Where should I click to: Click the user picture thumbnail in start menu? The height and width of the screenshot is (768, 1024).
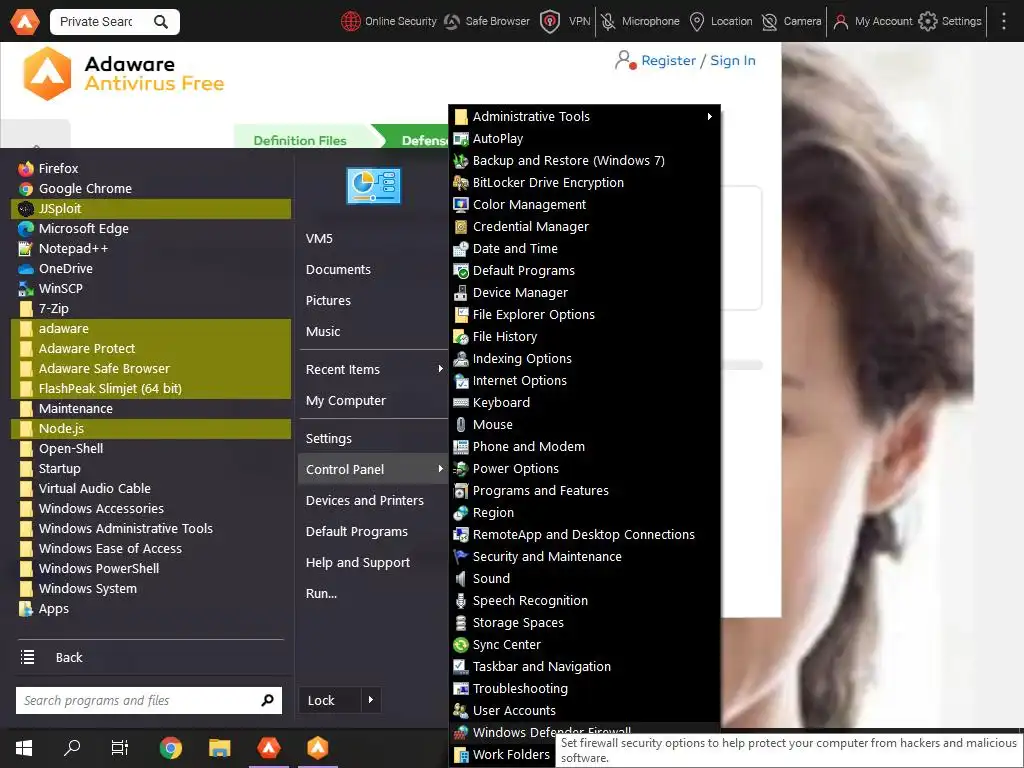374,185
